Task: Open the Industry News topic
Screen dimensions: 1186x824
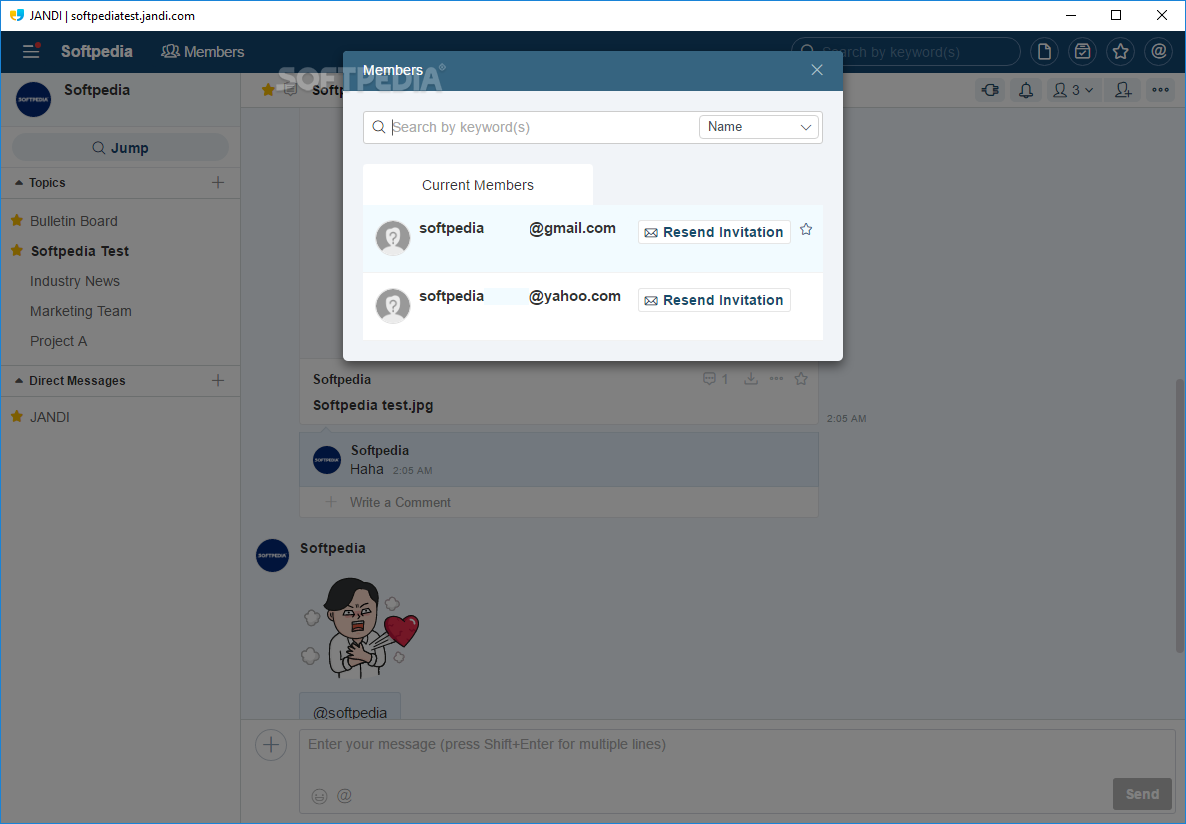Action: click(x=75, y=281)
